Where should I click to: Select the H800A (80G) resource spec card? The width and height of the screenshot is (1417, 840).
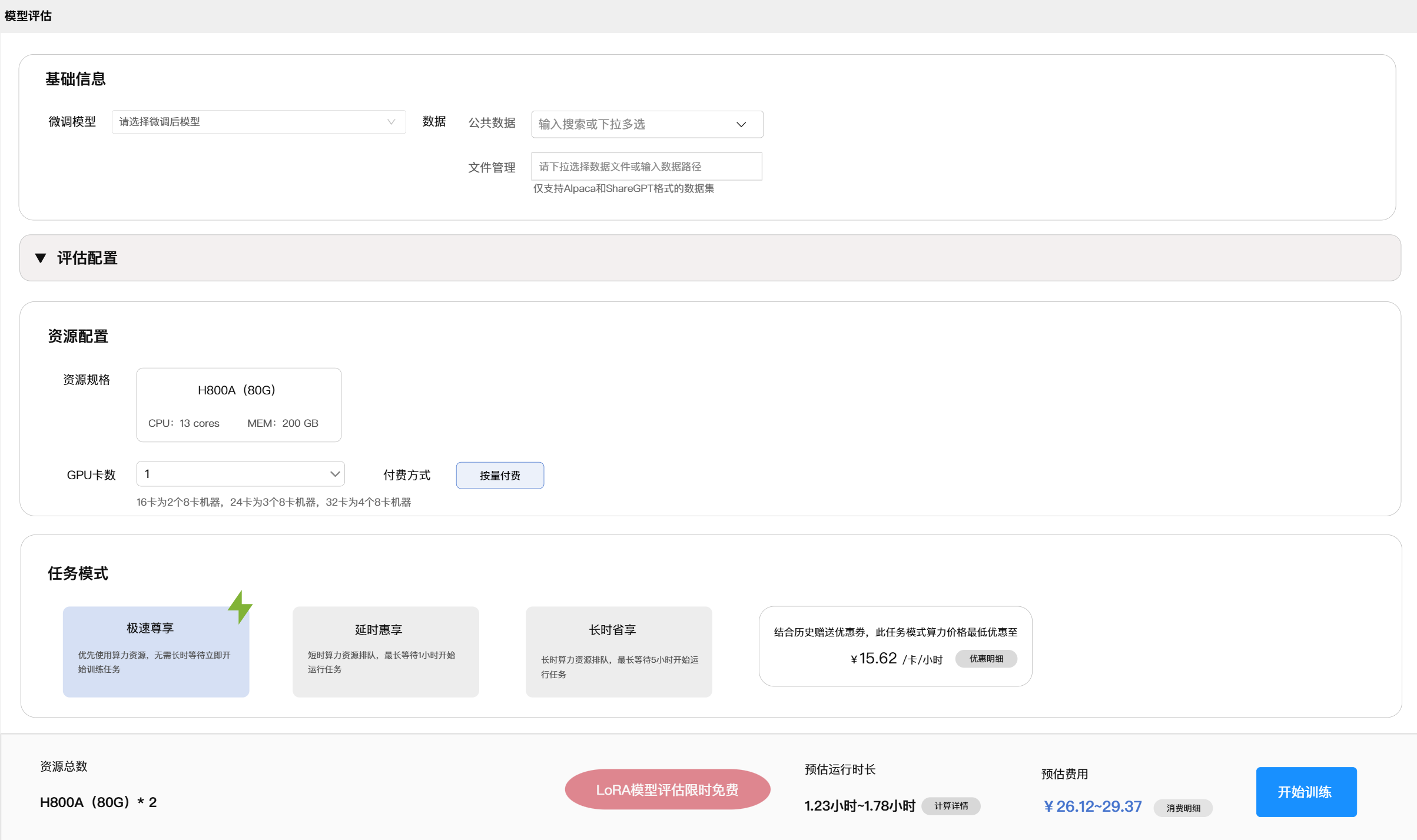point(238,405)
